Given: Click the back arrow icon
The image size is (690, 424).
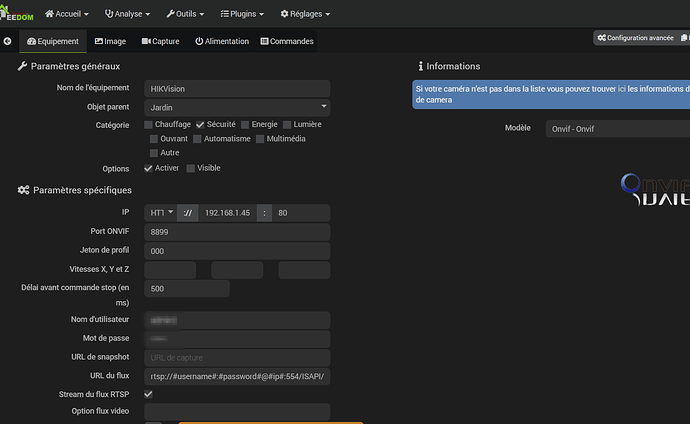Looking at the screenshot, I should click(7, 41).
